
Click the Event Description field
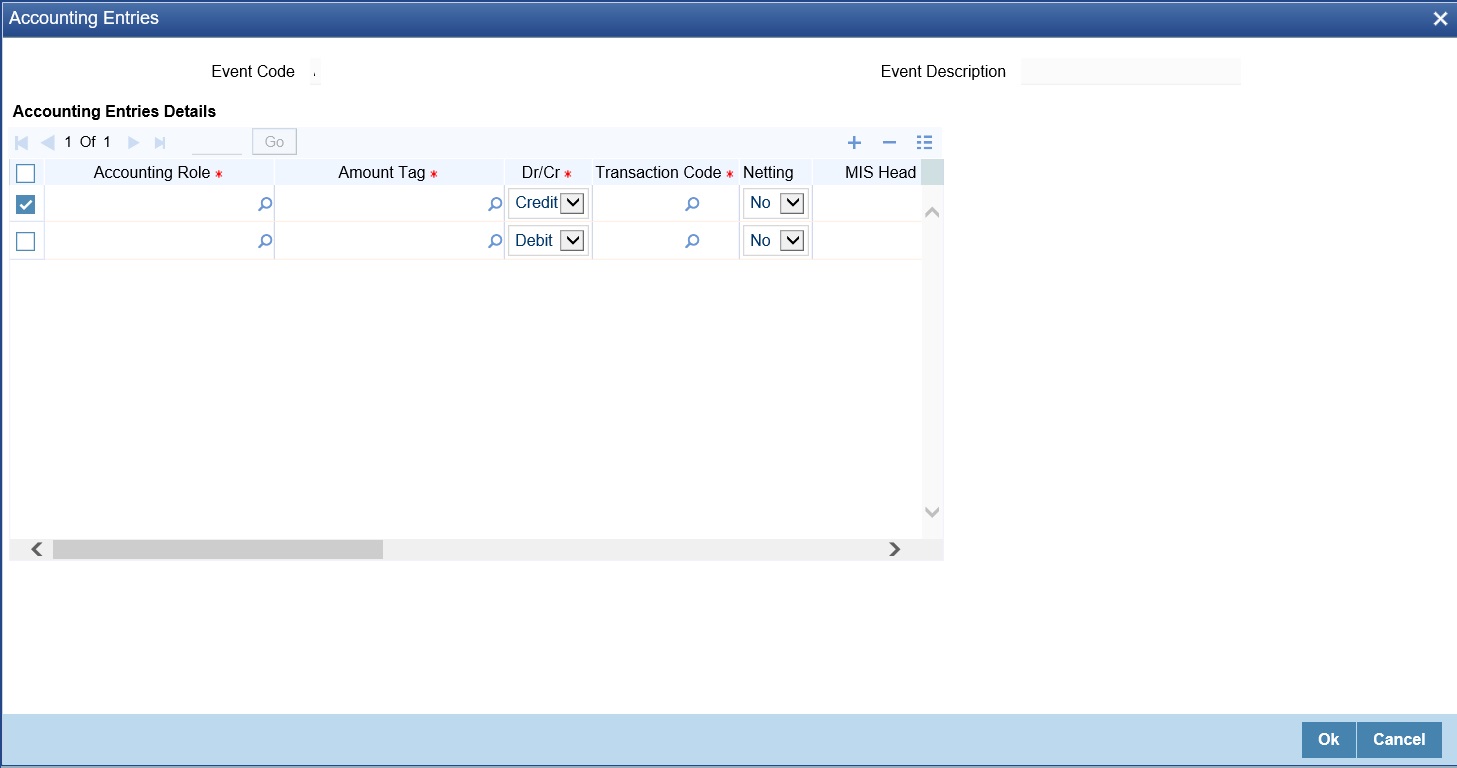click(1131, 72)
